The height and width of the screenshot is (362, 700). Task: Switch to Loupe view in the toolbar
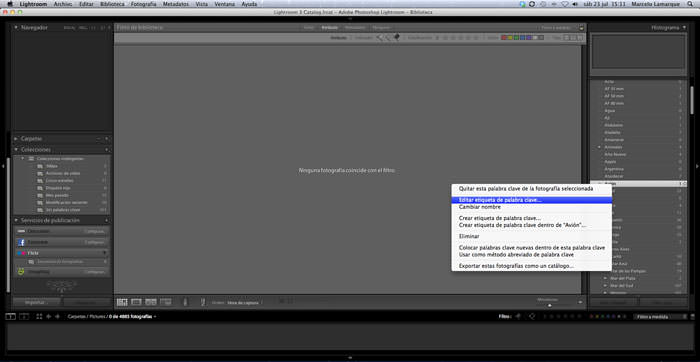tap(136, 302)
